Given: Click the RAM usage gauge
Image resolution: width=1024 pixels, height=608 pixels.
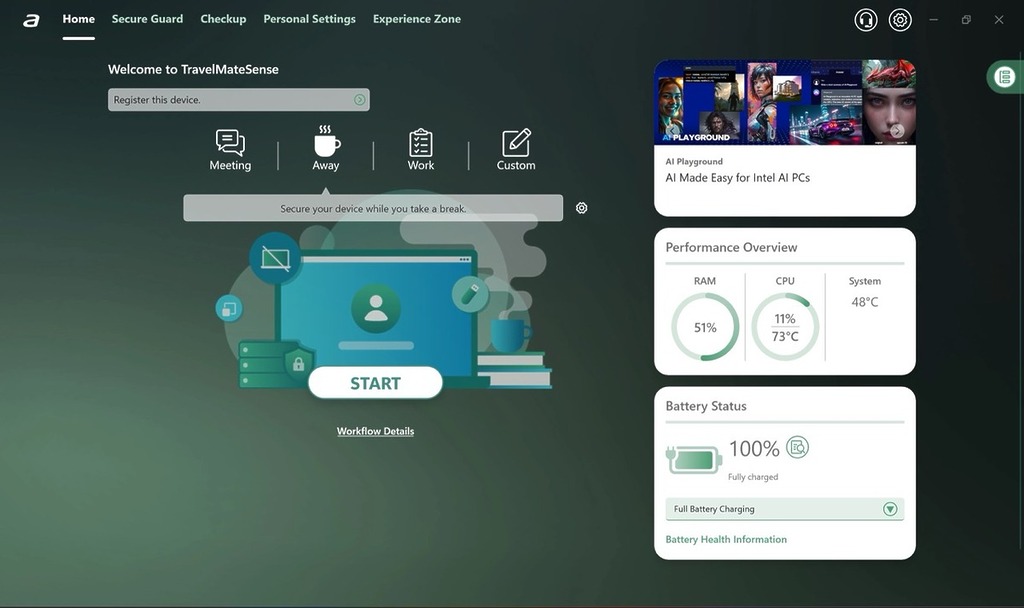Looking at the screenshot, I should 705,327.
